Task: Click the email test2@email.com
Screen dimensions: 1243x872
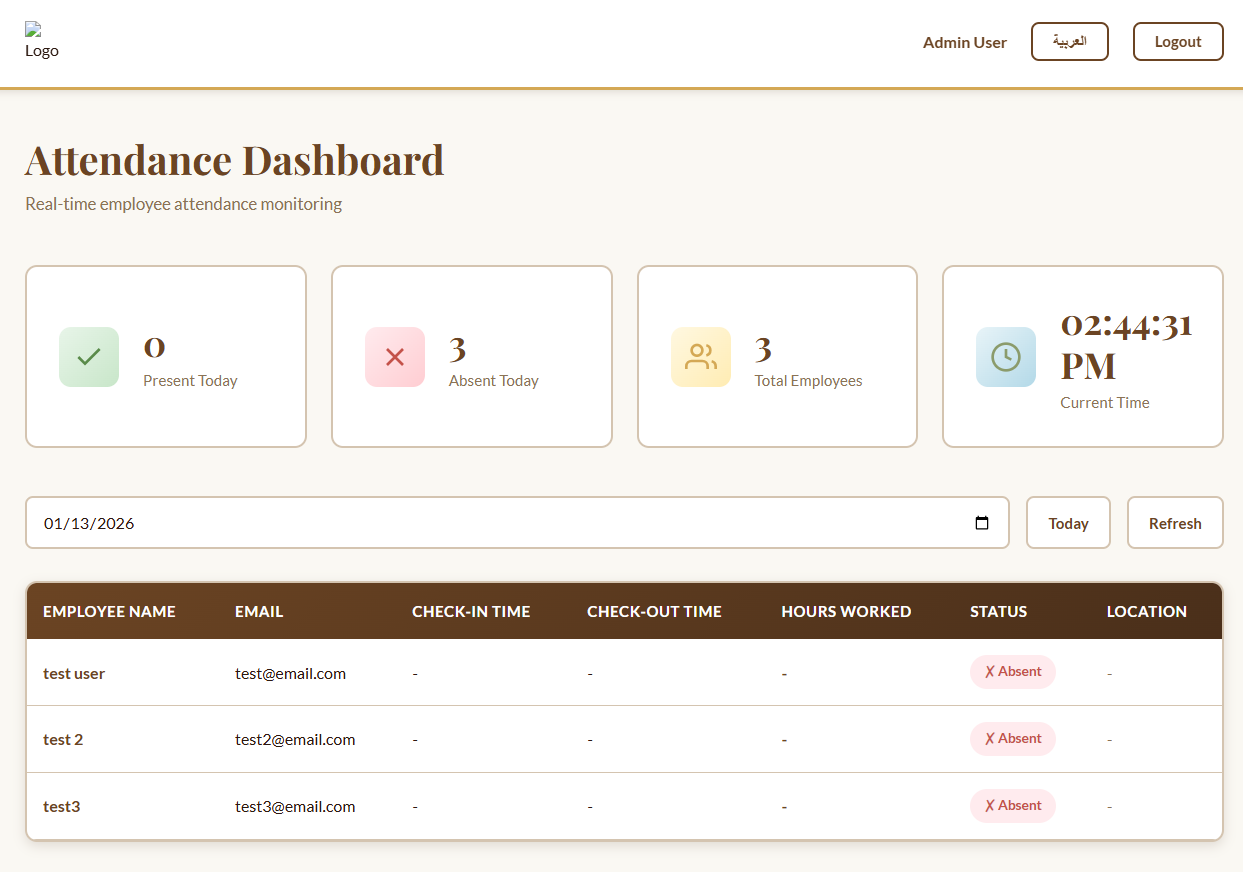Action: point(295,739)
